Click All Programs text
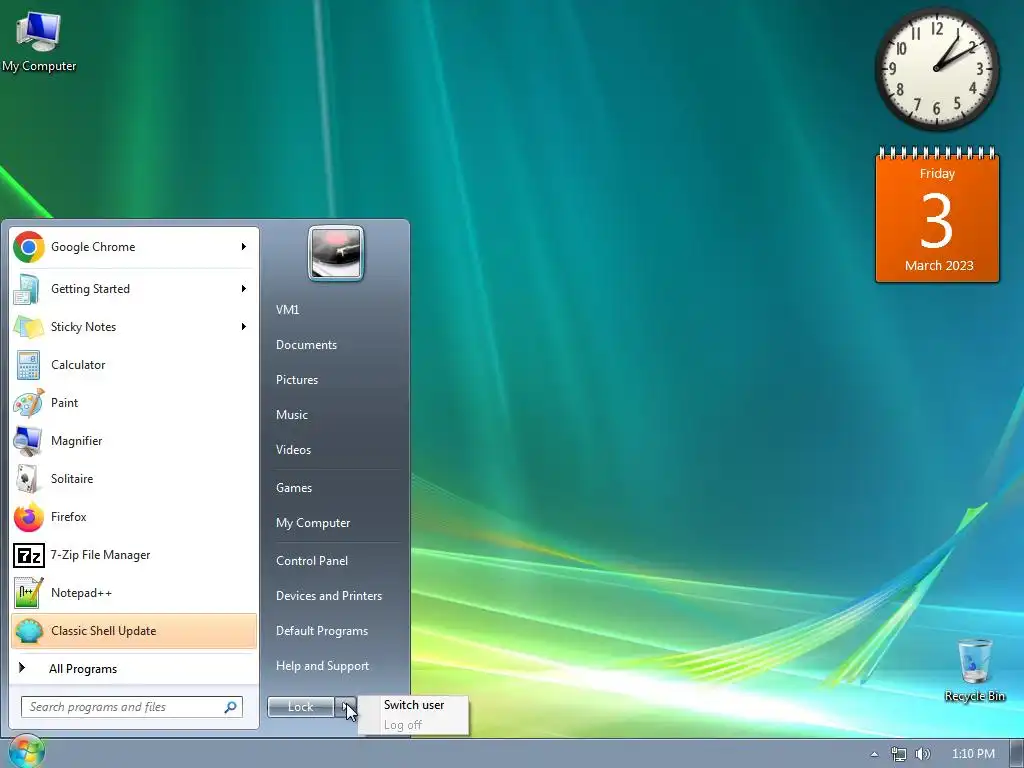 [83, 669]
